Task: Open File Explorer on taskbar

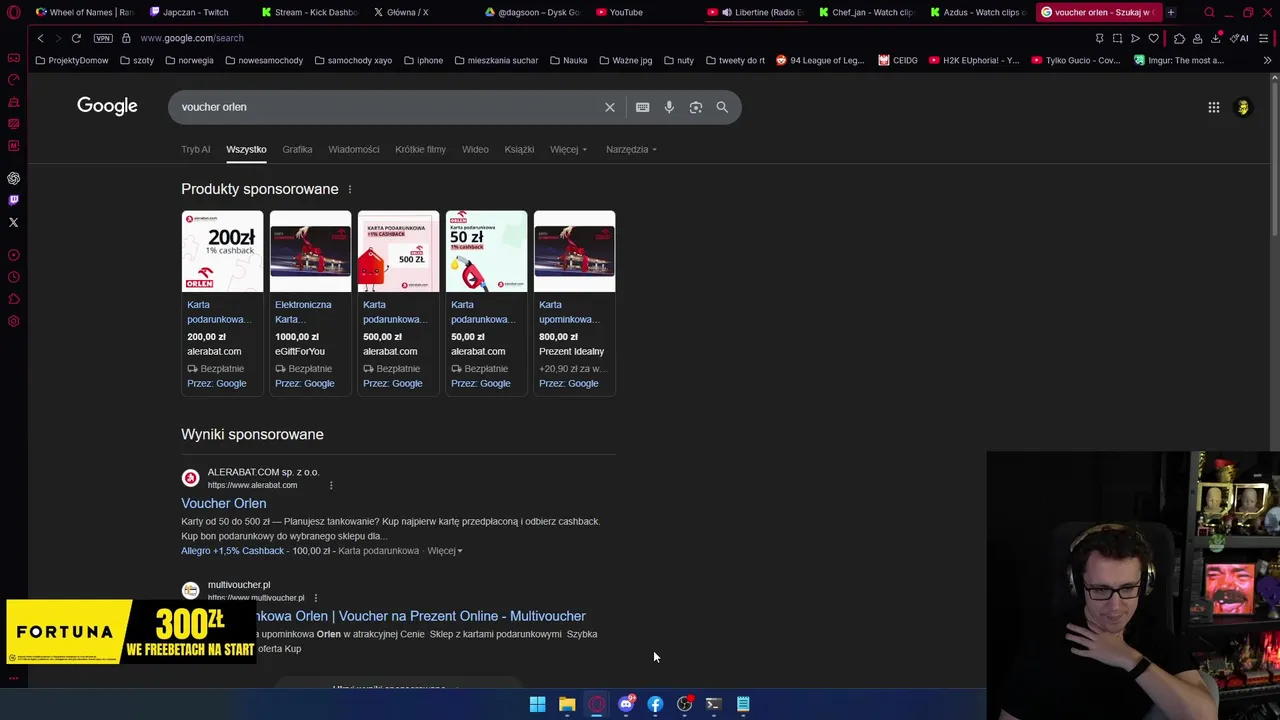Action: click(567, 704)
